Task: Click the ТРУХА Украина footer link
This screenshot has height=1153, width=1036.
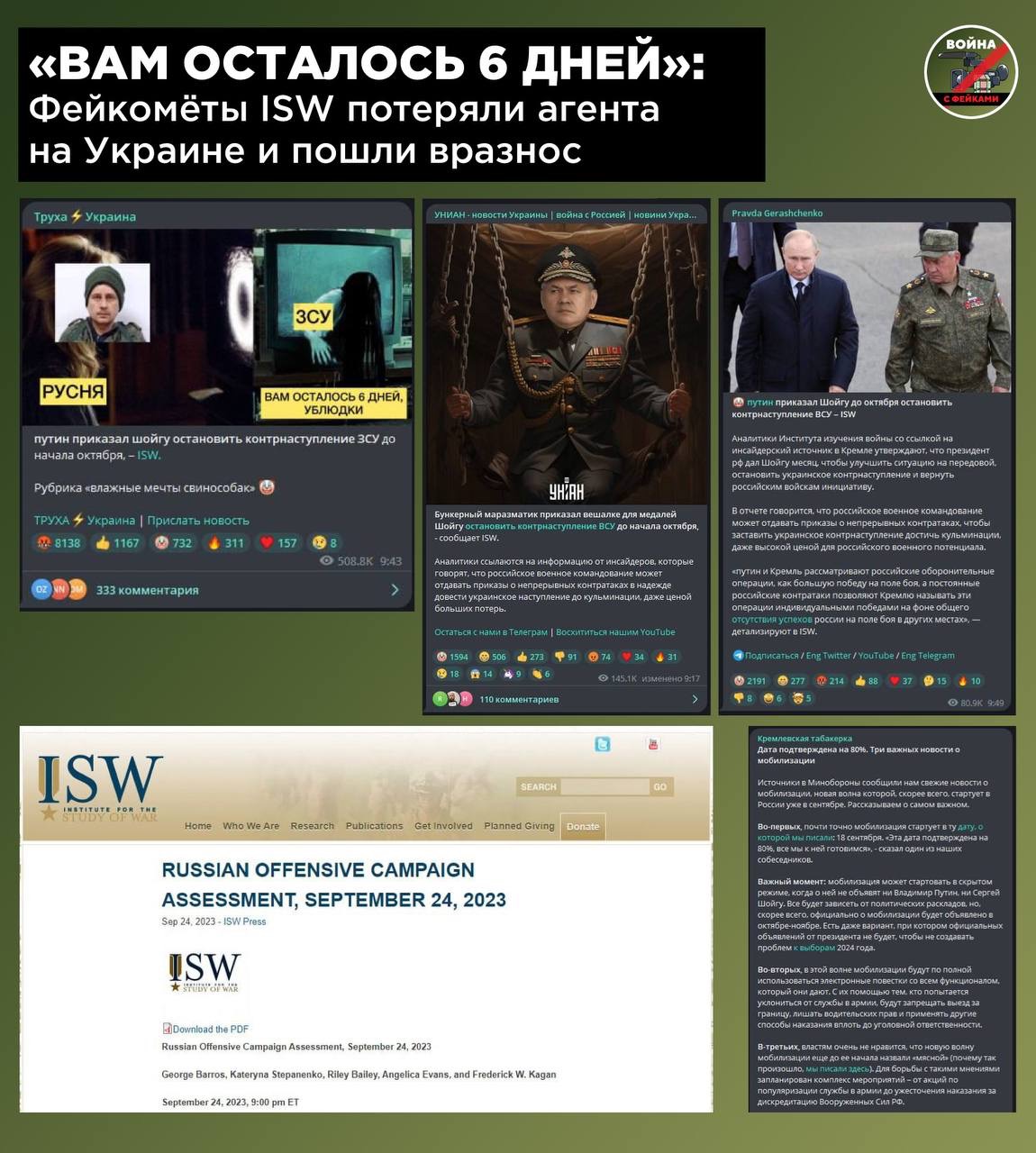Action: (85, 521)
